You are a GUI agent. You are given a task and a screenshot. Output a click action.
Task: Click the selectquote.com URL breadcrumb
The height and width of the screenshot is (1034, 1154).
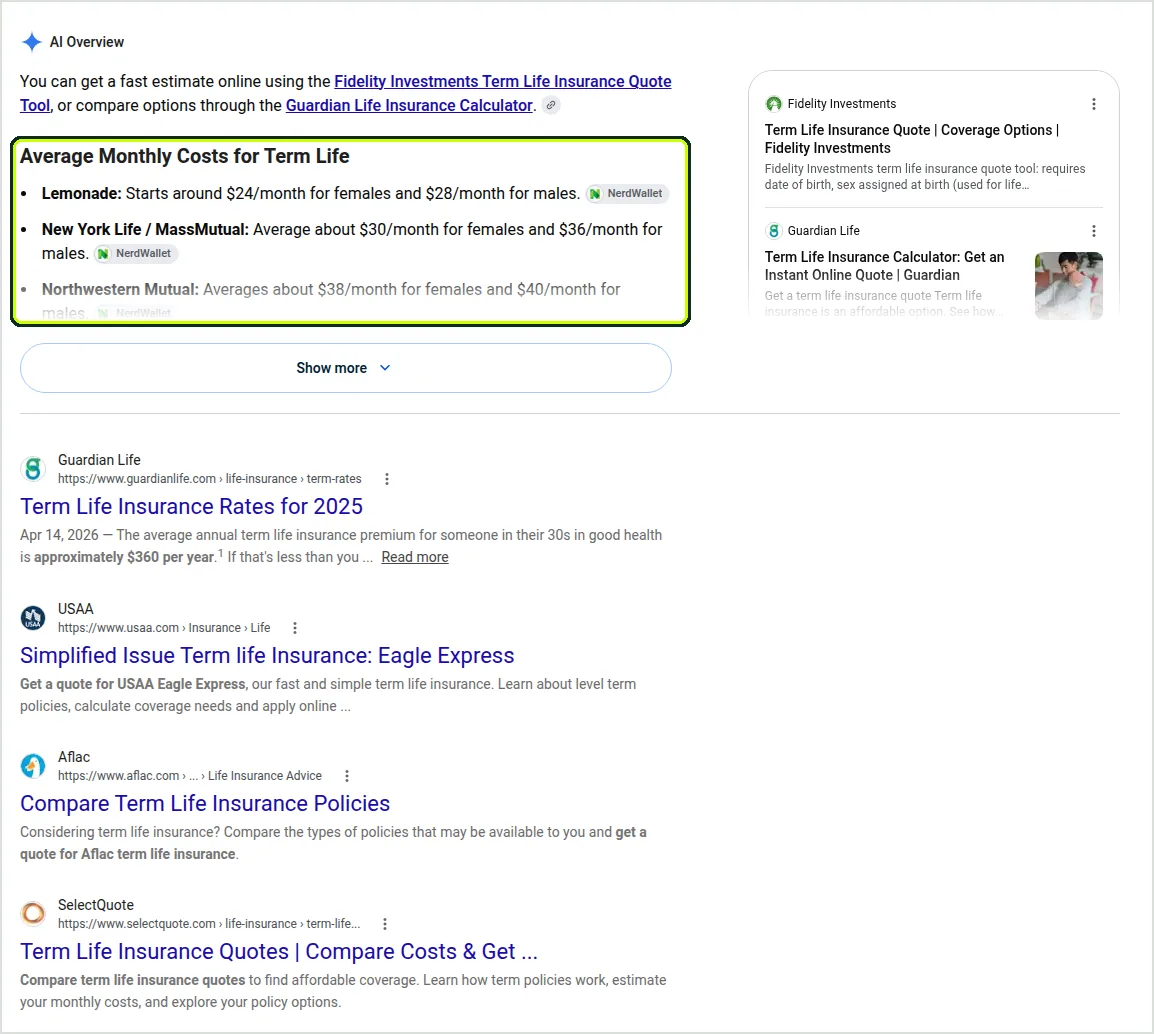click(x=209, y=924)
